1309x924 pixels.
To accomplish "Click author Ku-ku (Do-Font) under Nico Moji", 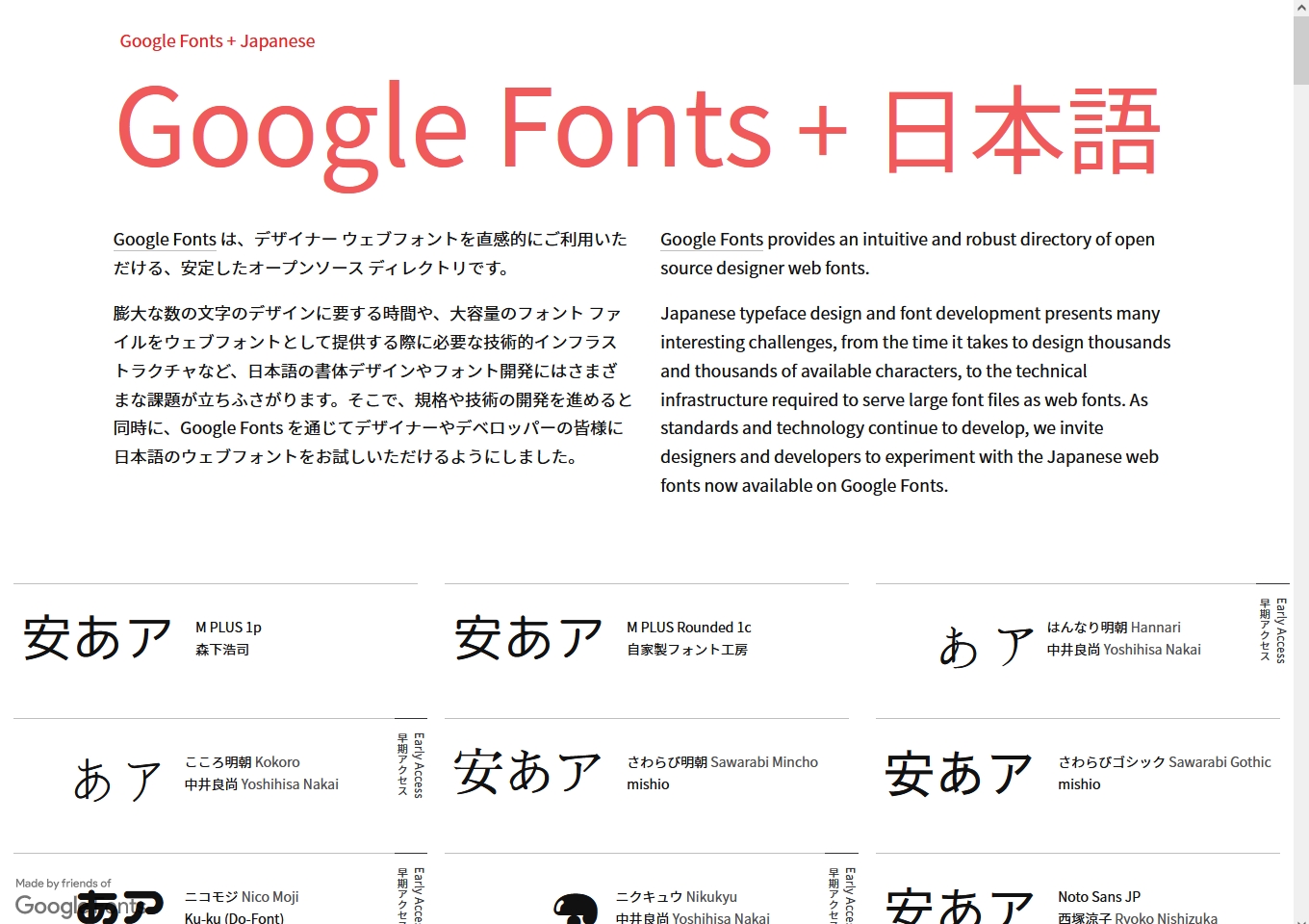I will click(x=234, y=917).
